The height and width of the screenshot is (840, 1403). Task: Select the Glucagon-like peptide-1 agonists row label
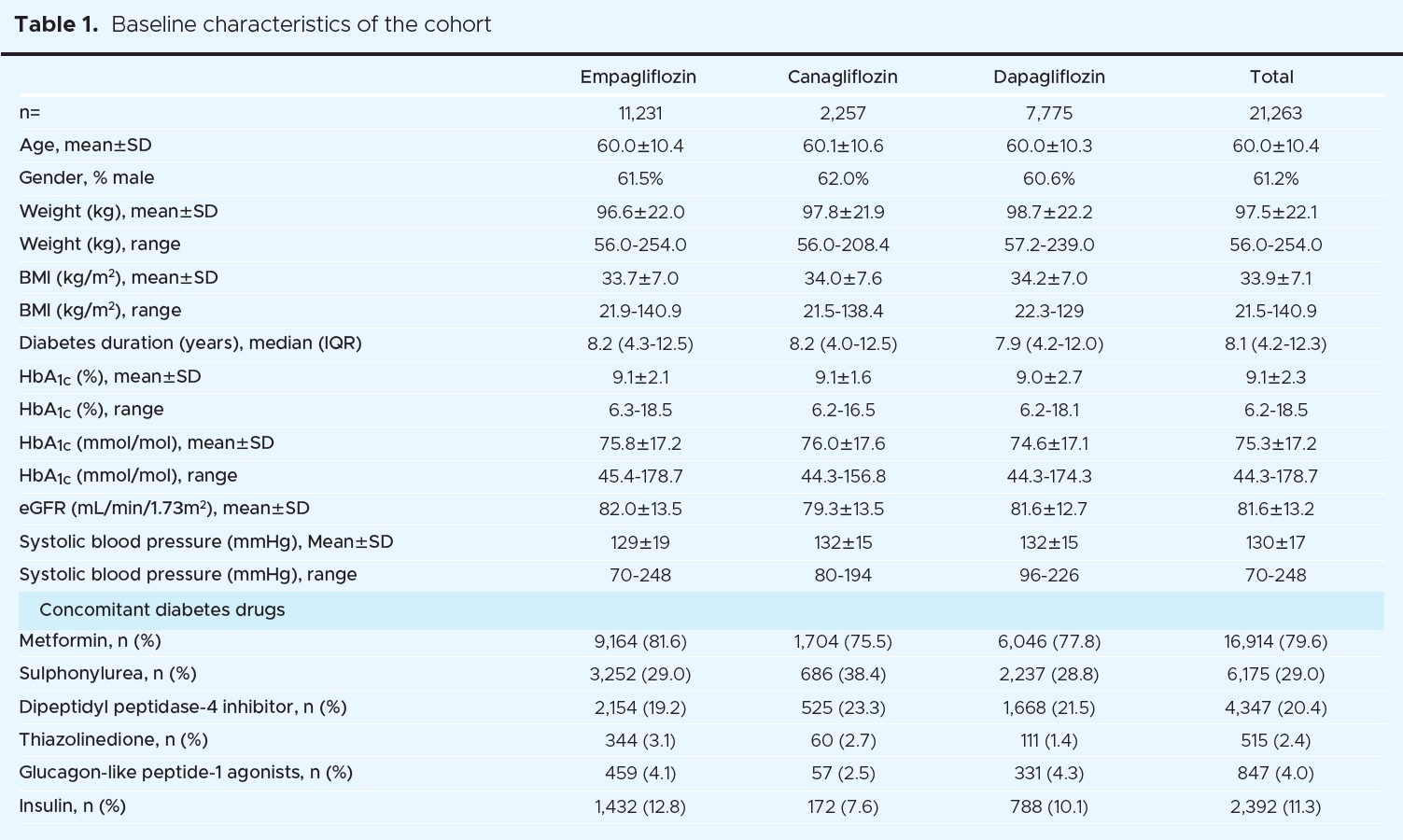tap(185, 773)
